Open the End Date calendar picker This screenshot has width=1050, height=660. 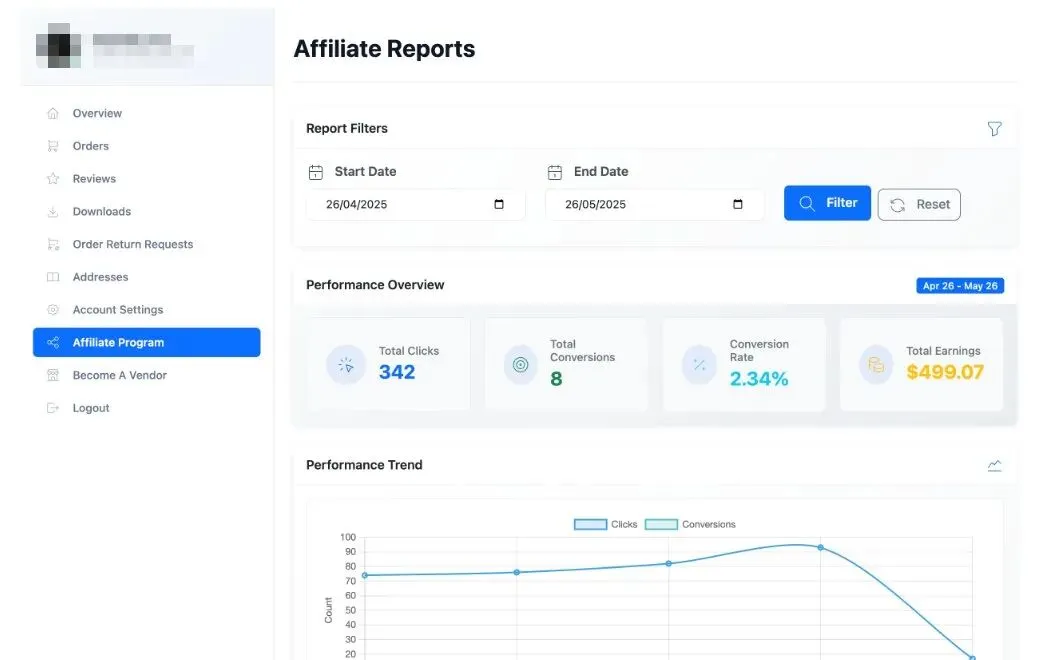pos(738,204)
